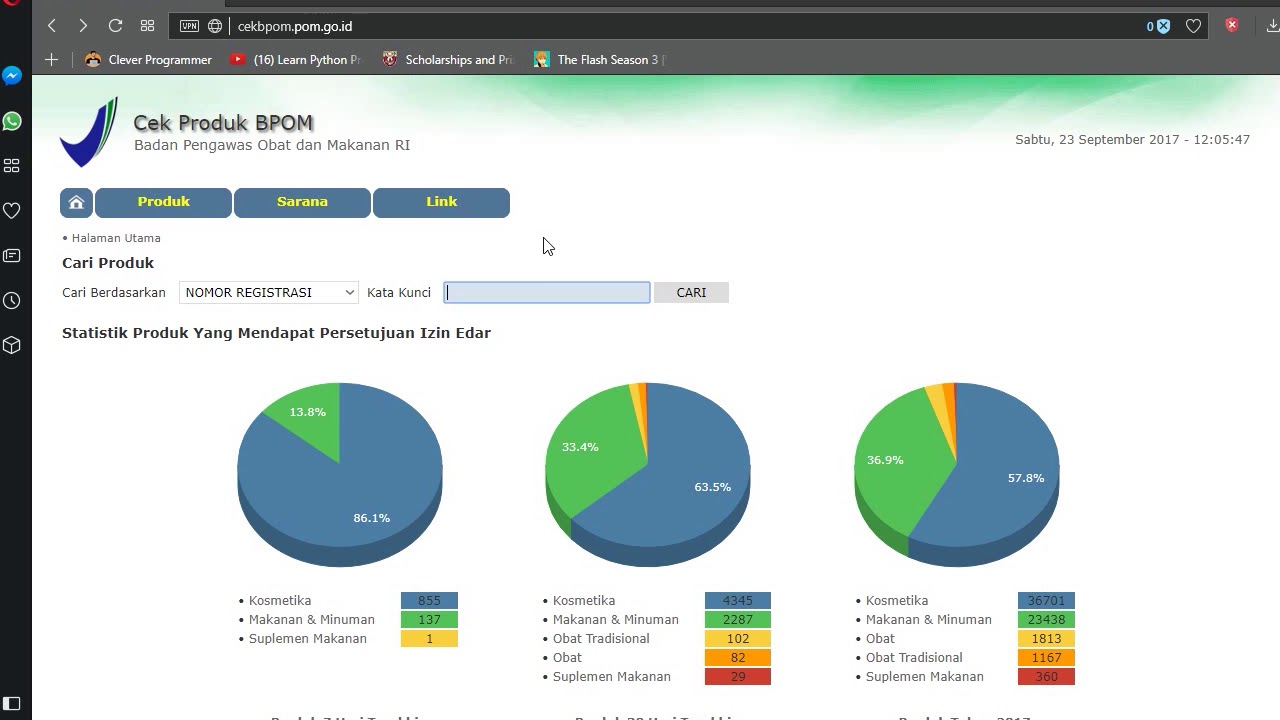The height and width of the screenshot is (720, 1280).
Task: Open the Clever Programmer bookmark
Action: [x=148, y=60]
